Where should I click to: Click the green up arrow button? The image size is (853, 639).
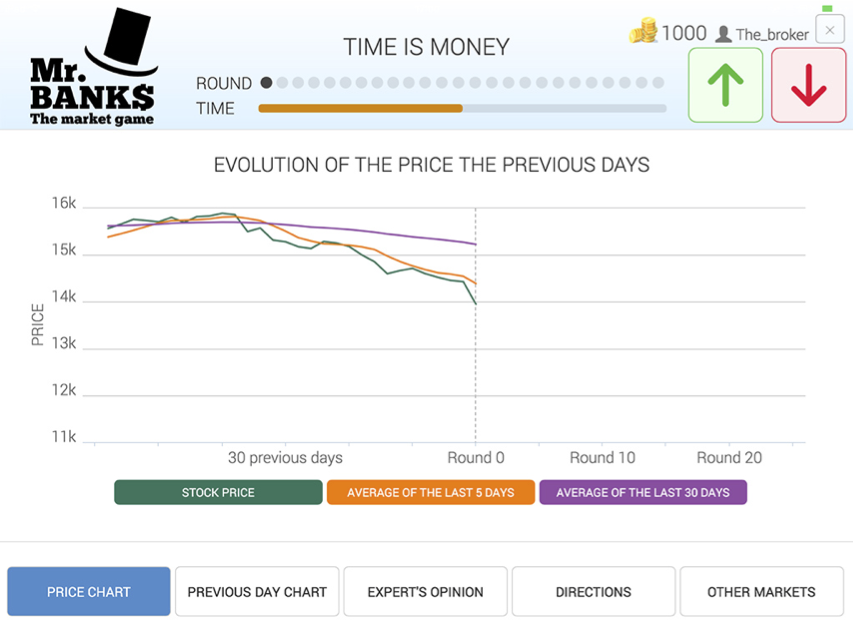pyautogui.click(x=725, y=86)
